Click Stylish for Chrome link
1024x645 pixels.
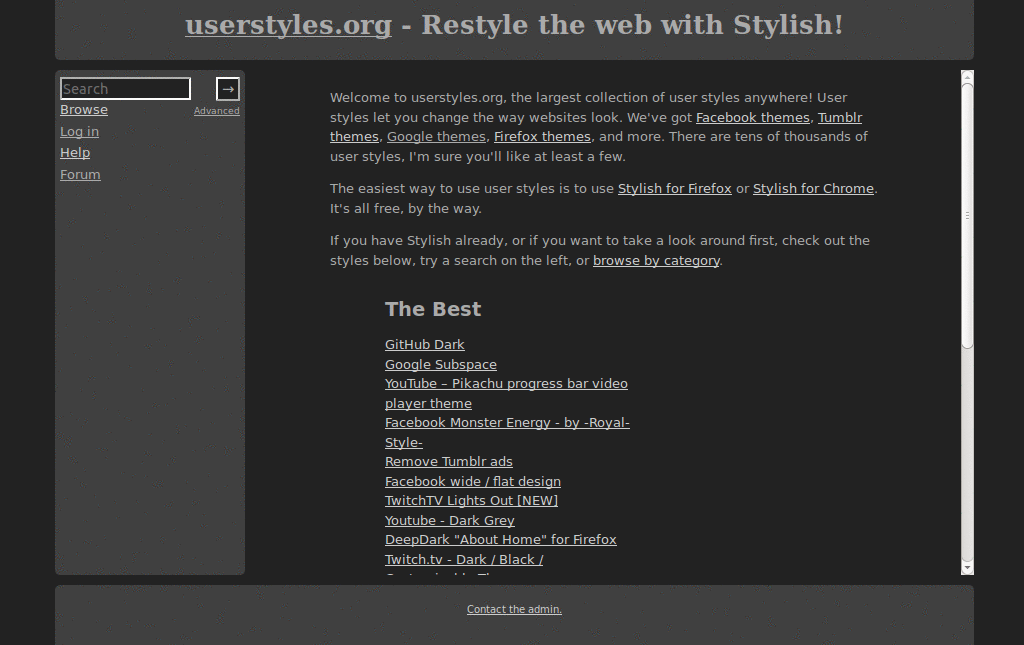click(x=813, y=188)
